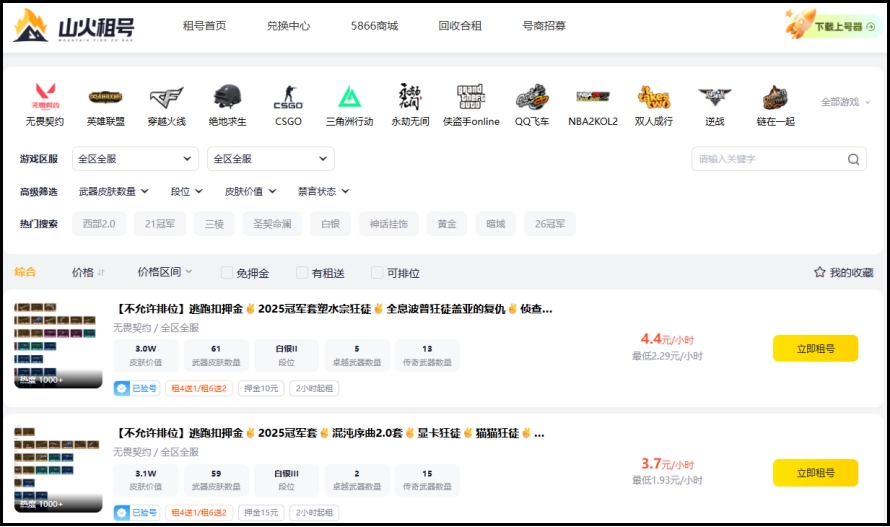This screenshot has width=890, height=527.
Task: Expand the 段位 filter
Action: 186,191
